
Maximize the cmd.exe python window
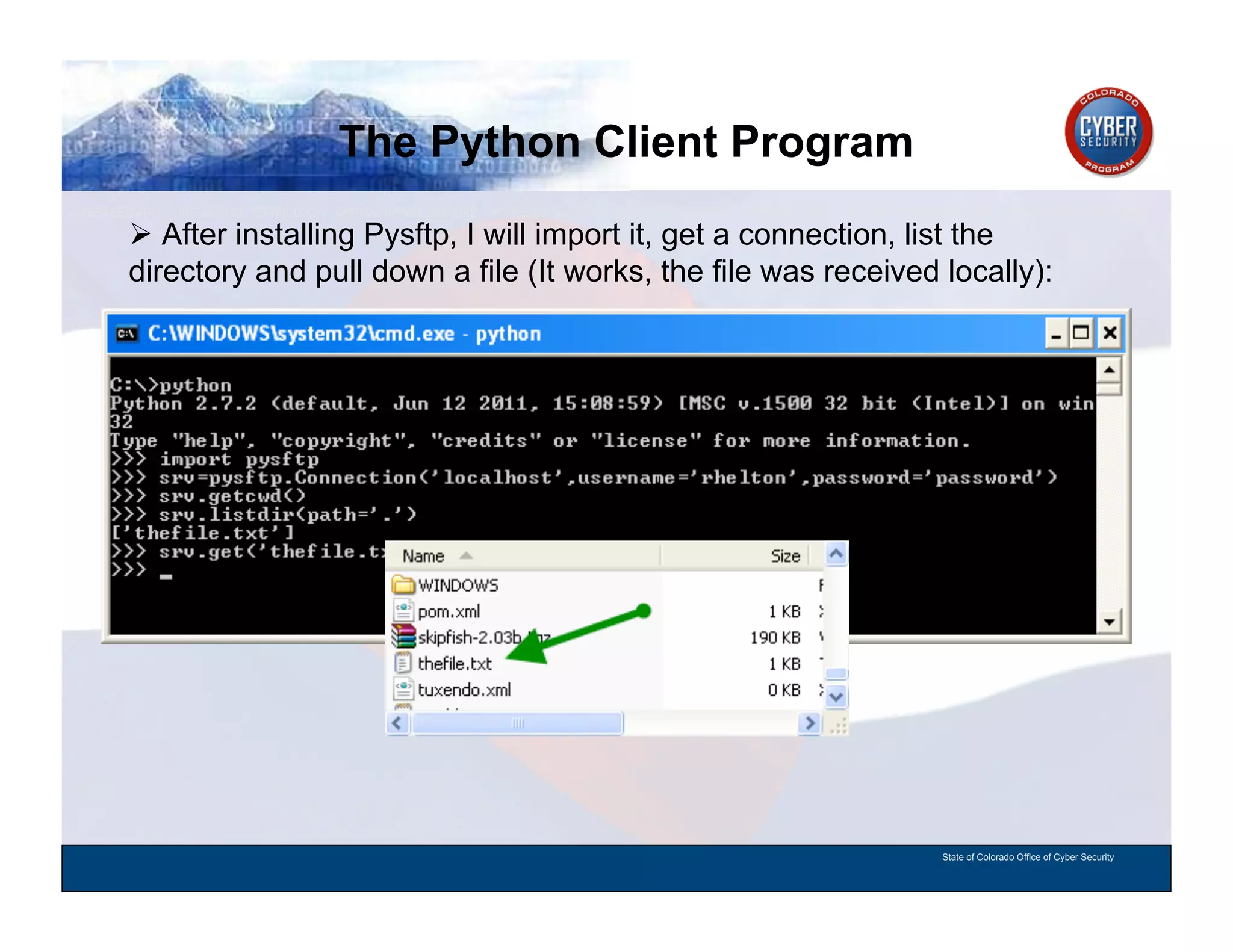click(x=1081, y=333)
